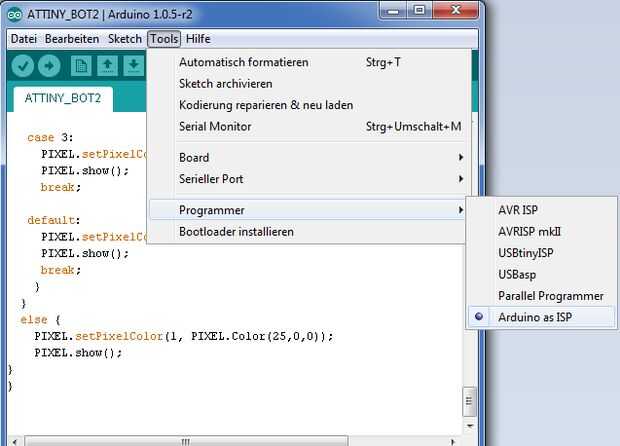Expand the Board submenu
The width and height of the screenshot is (620, 446).
[x=307, y=157]
